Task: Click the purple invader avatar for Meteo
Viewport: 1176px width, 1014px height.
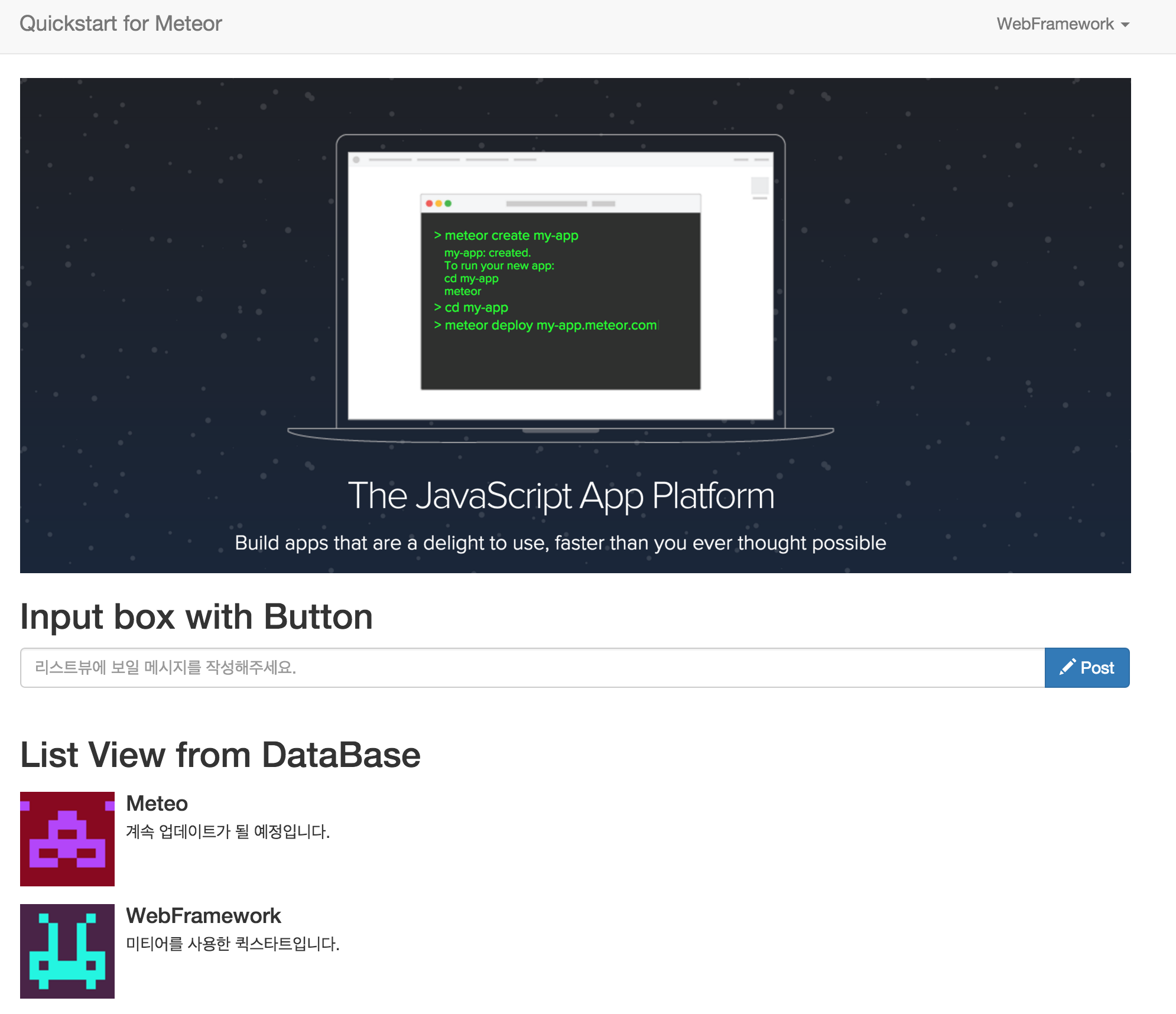Action: pyautogui.click(x=67, y=839)
